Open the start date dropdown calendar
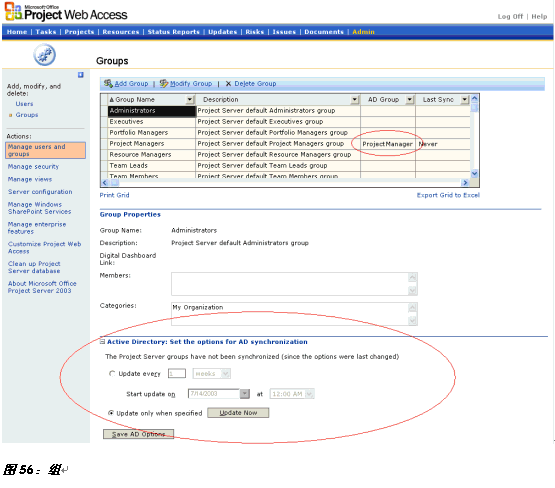This screenshot has height=488, width=555. point(245,394)
